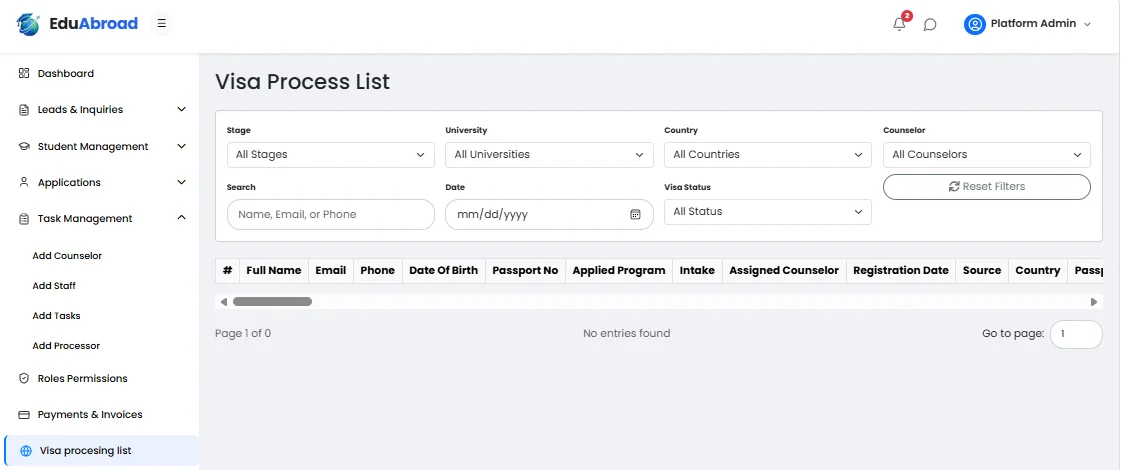Focus the Name, Email, or Phone search field

pyautogui.click(x=331, y=215)
